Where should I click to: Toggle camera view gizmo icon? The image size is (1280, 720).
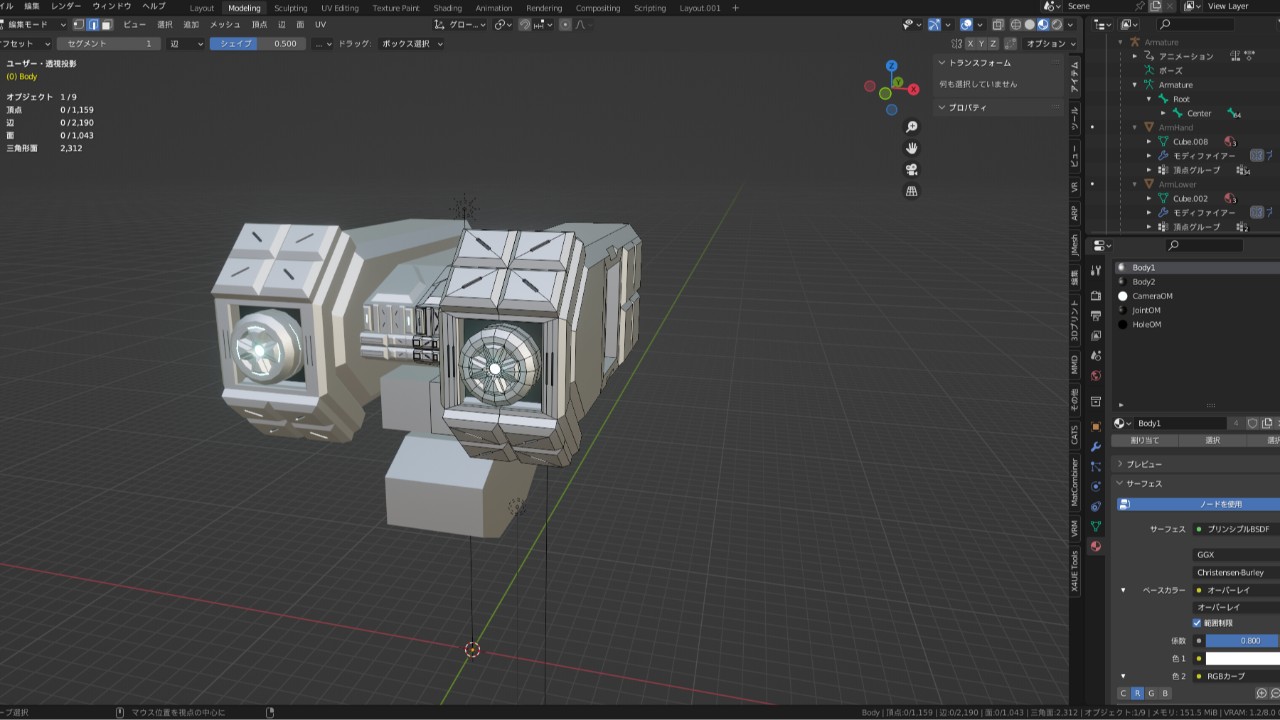point(911,170)
